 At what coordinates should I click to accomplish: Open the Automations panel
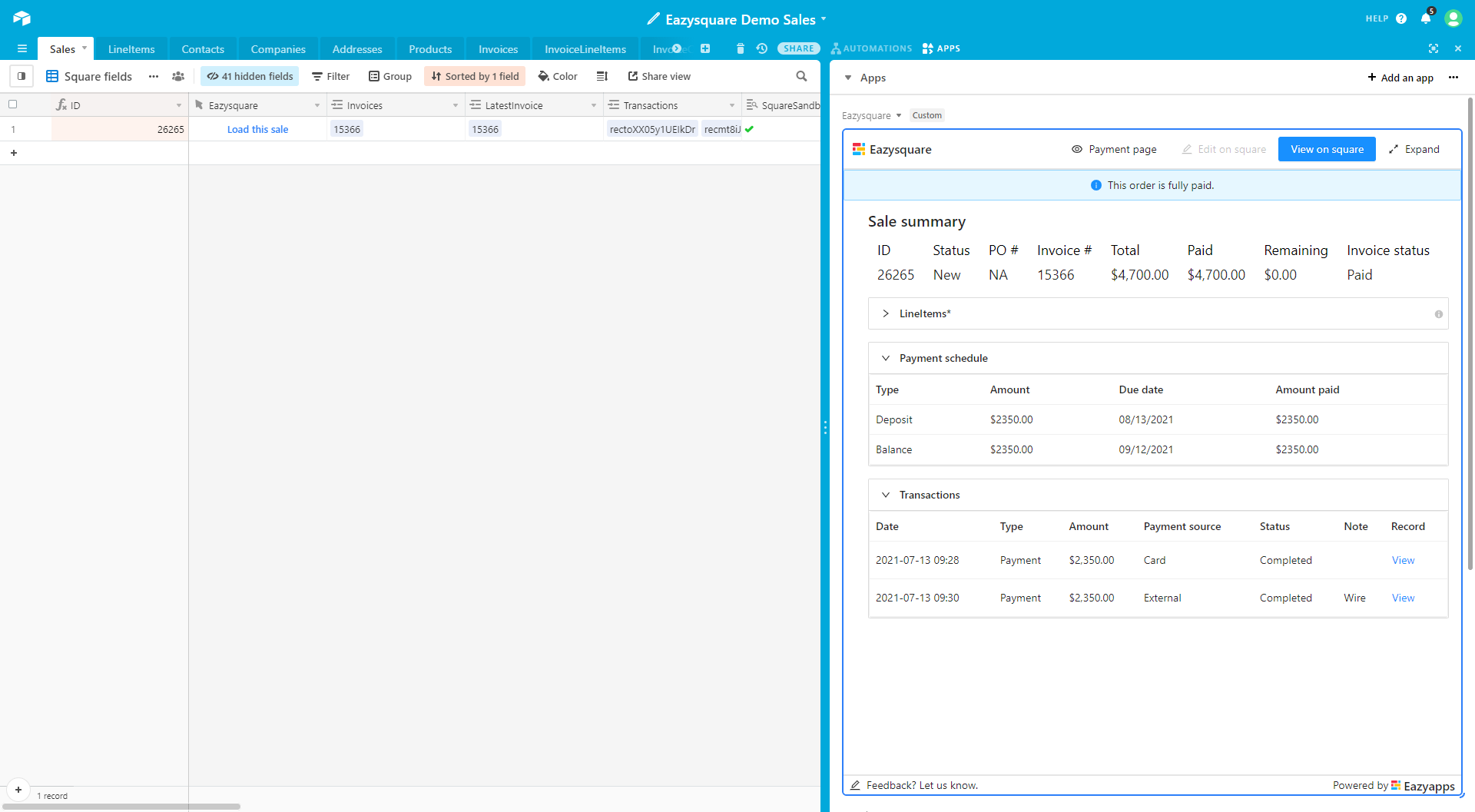(x=871, y=48)
